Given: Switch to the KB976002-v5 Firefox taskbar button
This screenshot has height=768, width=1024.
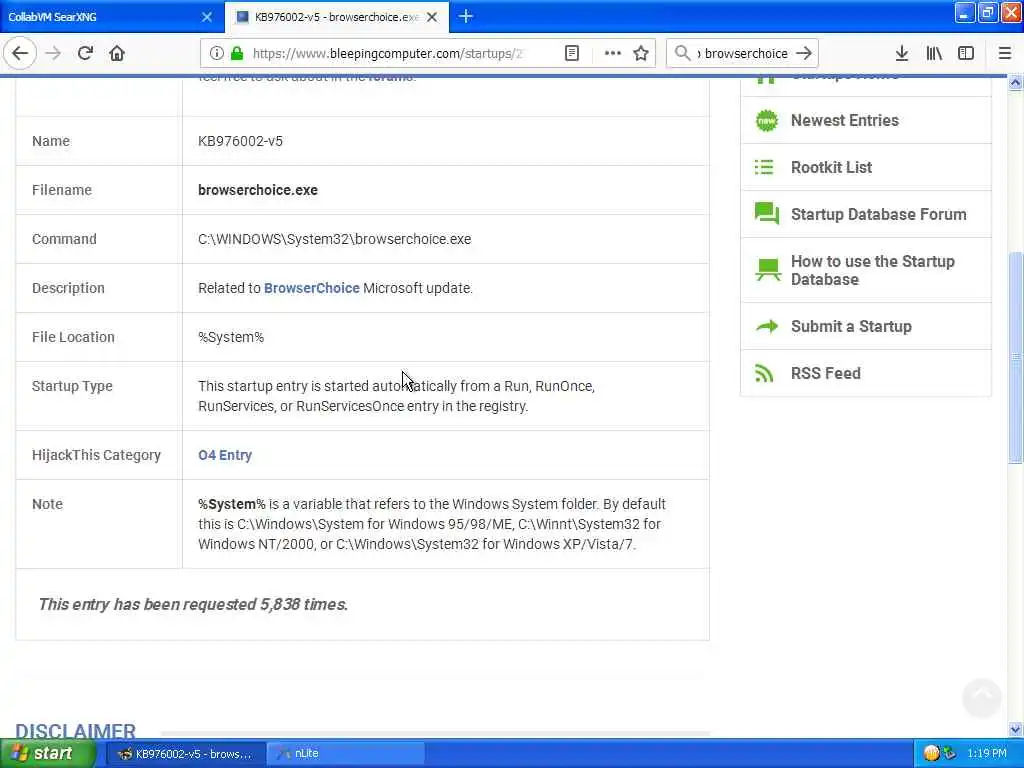Looking at the screenshot, I should (185, 754).
